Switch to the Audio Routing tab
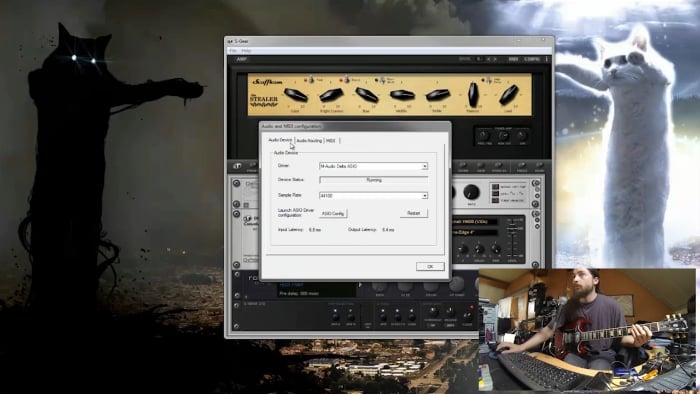This screenshot has width=700, height=394. [309, 141]
